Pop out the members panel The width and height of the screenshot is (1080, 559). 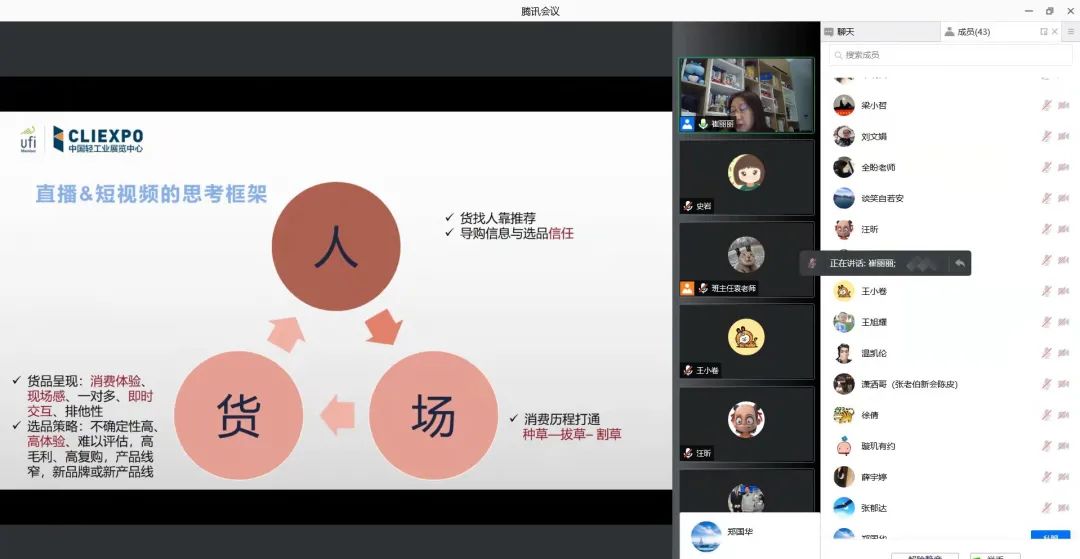tap(1044, 32)
